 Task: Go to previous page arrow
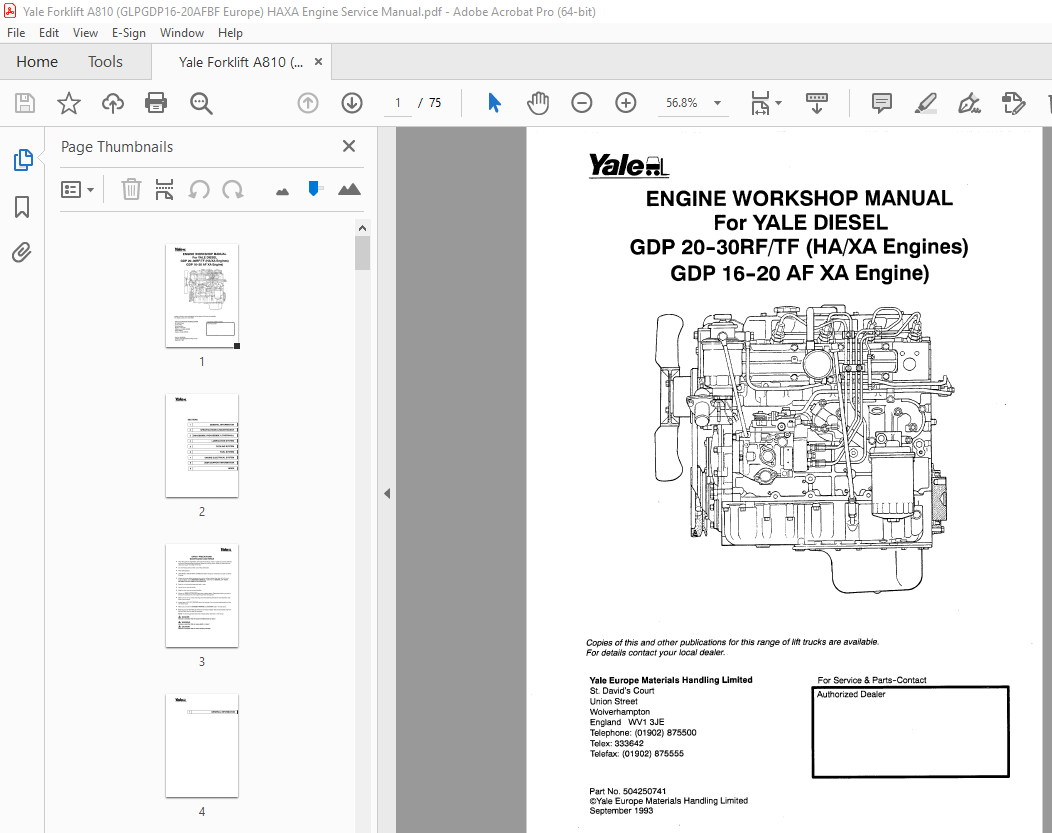[x=308, y=103]
